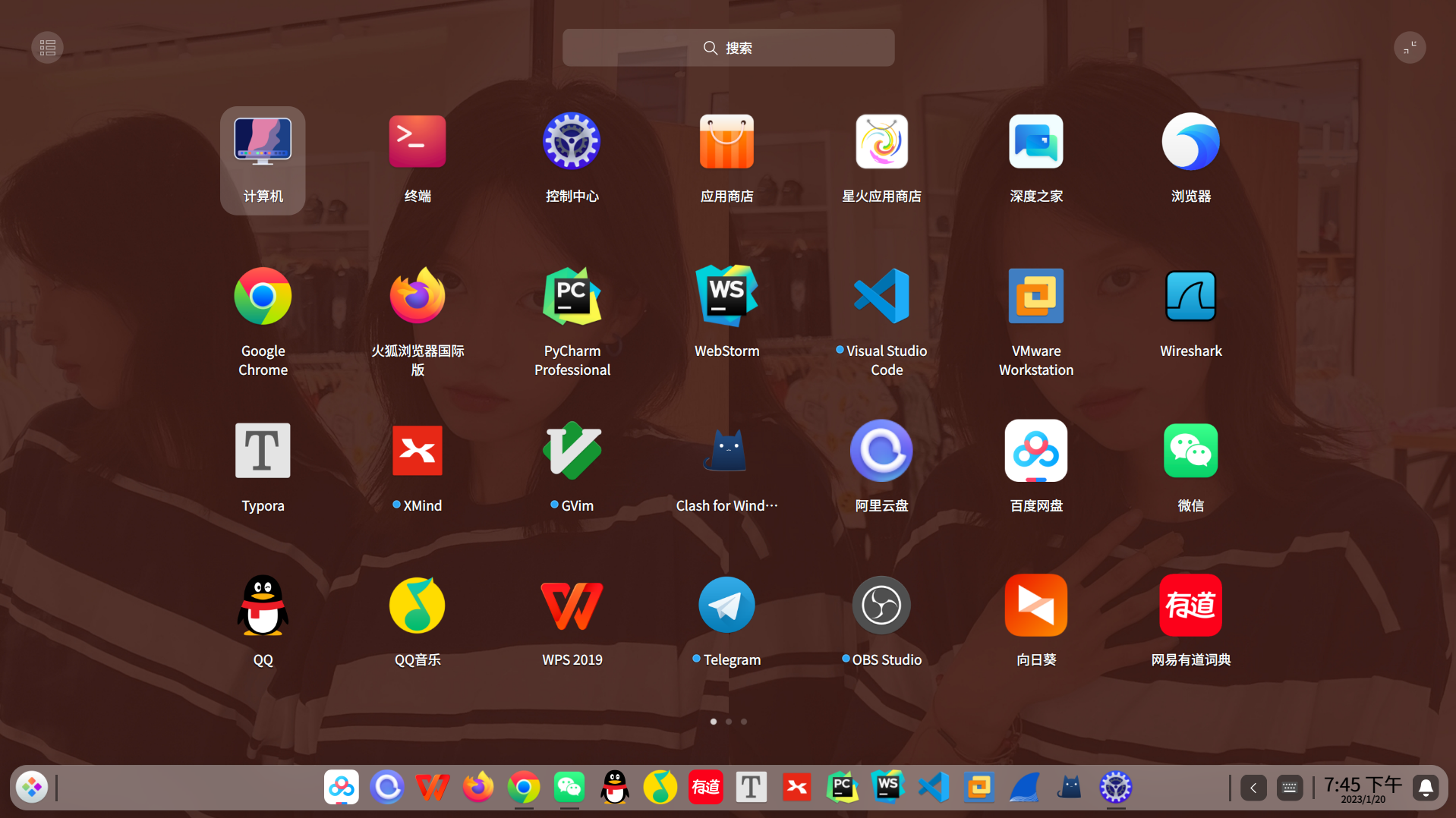Open Youdao dictionary from the dock
The width and height of the screenshot is (1456, 818).
click(x=706, y=788)
